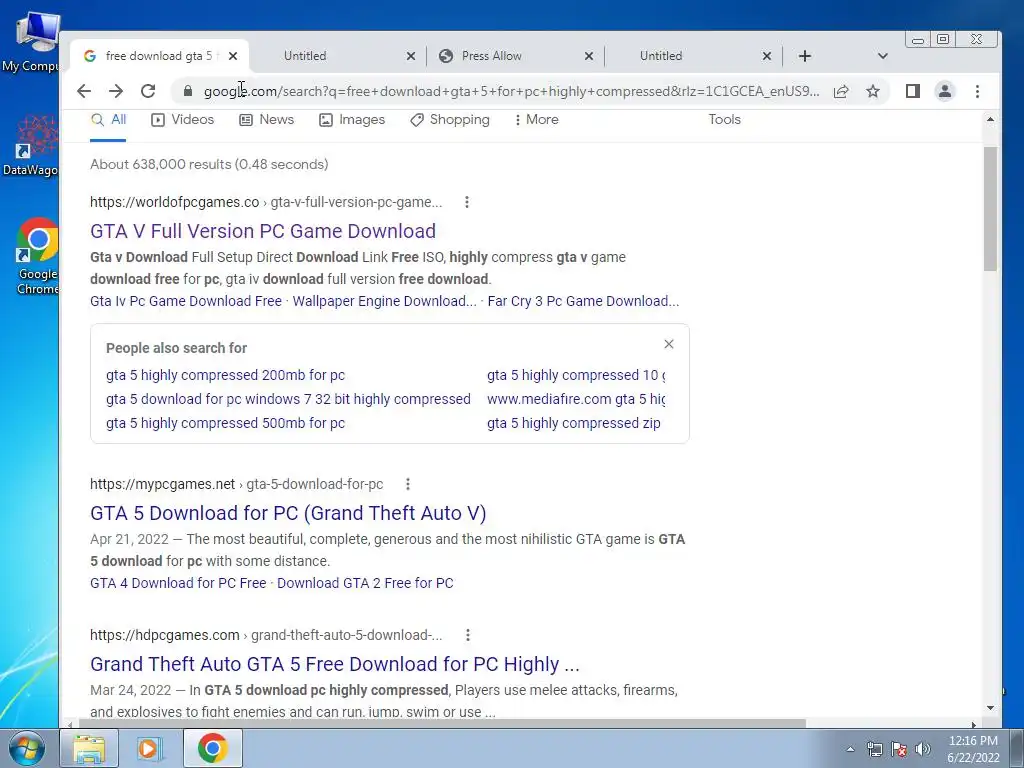Launch Windows Media Player from taskbar
1024x768 pixels.
point(150,748)
